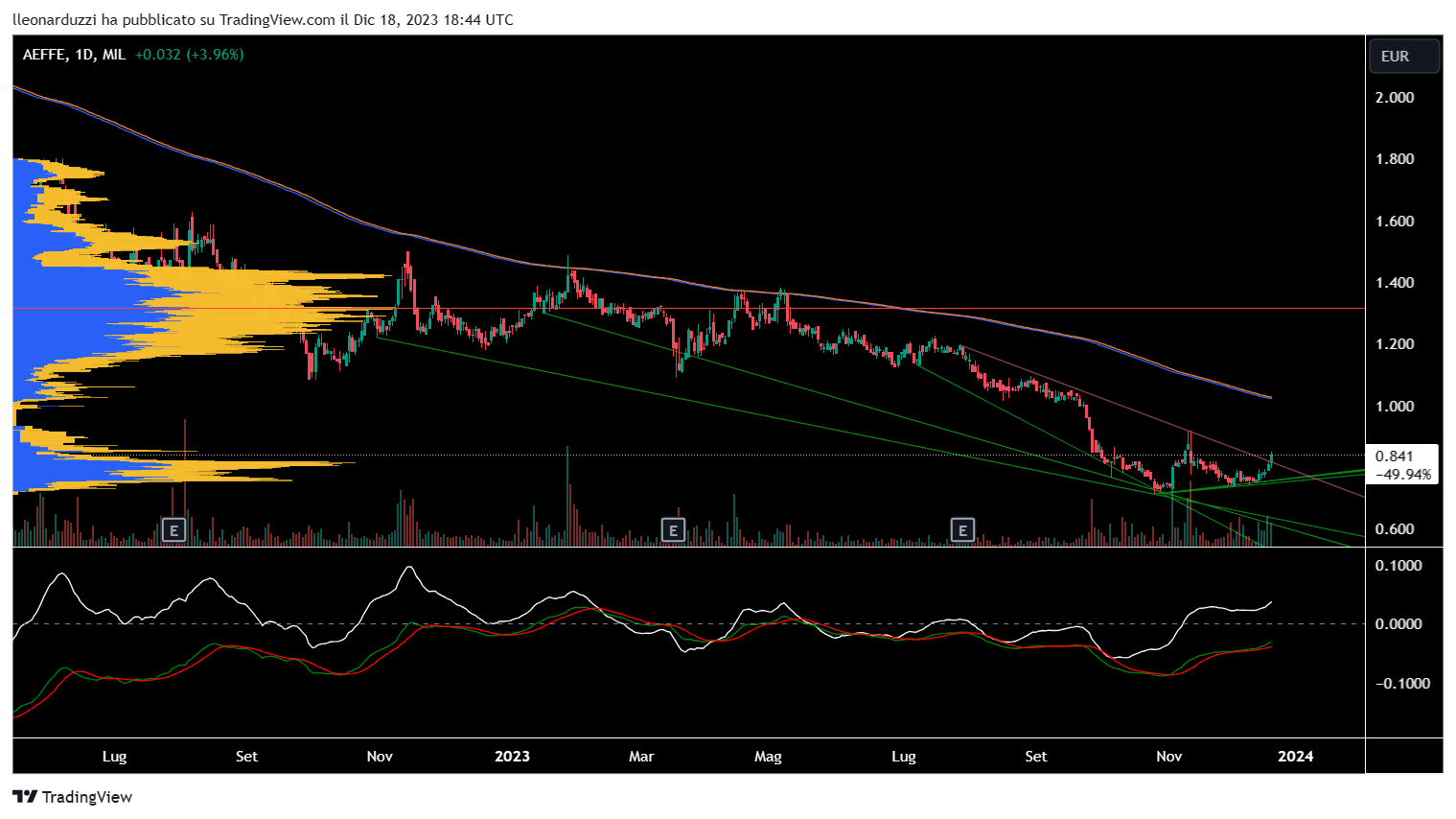This screenshot has height=819, width=1456.
Task: Click the E earnings marker near Lug
Action: coord(173,529)
